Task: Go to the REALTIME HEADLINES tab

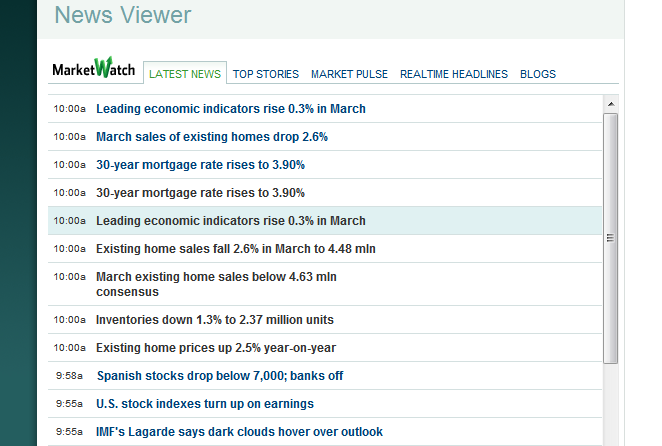Action: [454, 74]
